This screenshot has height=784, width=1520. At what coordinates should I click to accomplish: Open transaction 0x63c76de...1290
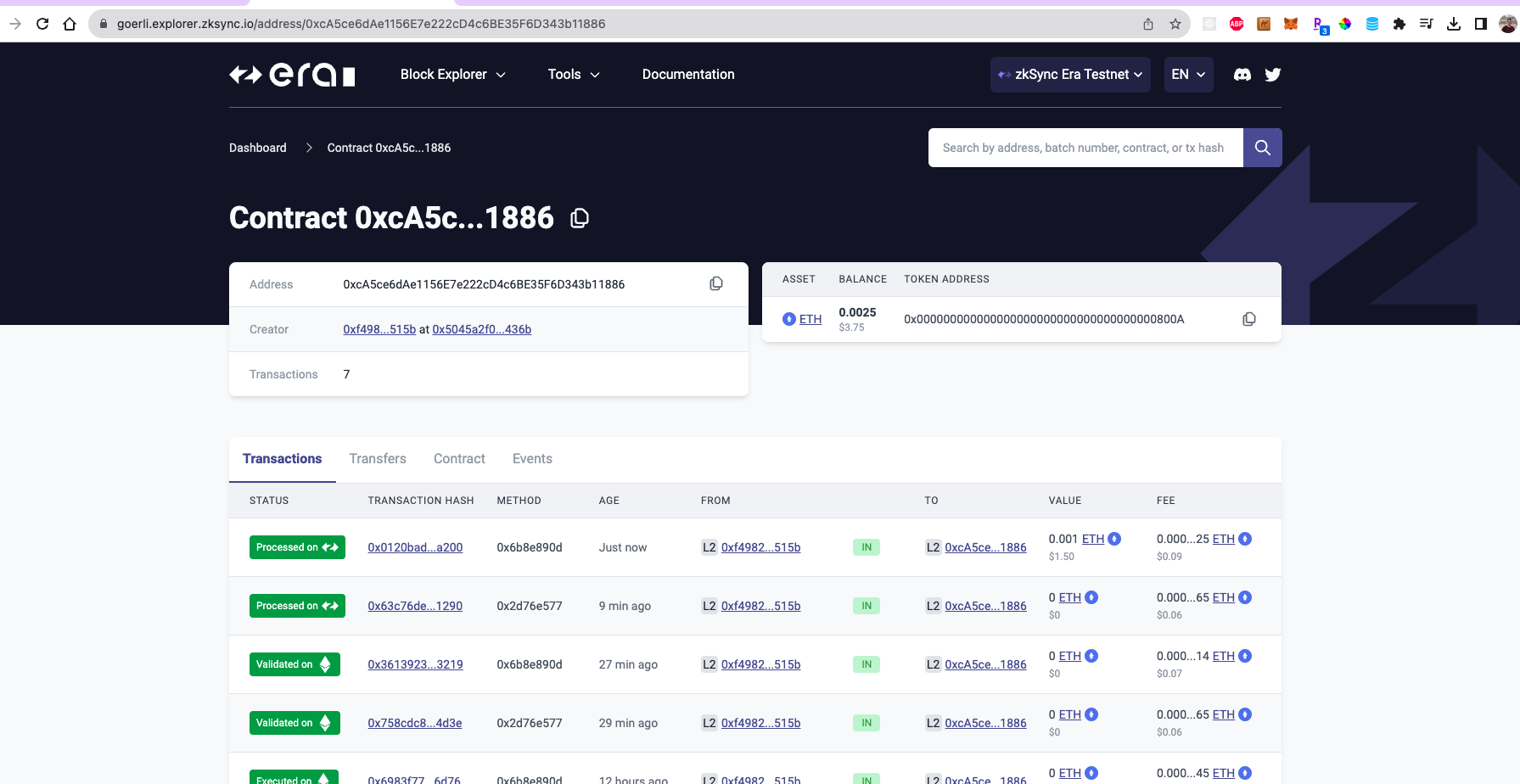(x=415, y=606)
